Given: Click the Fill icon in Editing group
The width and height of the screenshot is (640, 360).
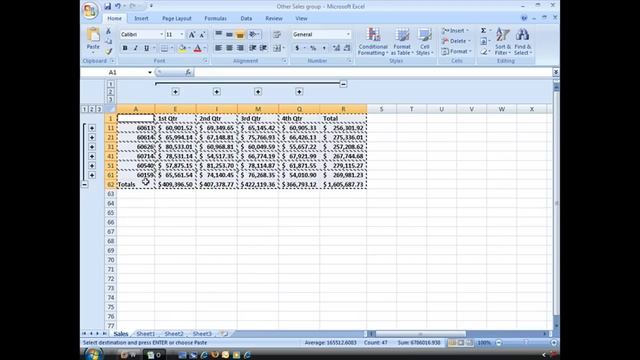Looking at the screenshot, I should [483, 41].
